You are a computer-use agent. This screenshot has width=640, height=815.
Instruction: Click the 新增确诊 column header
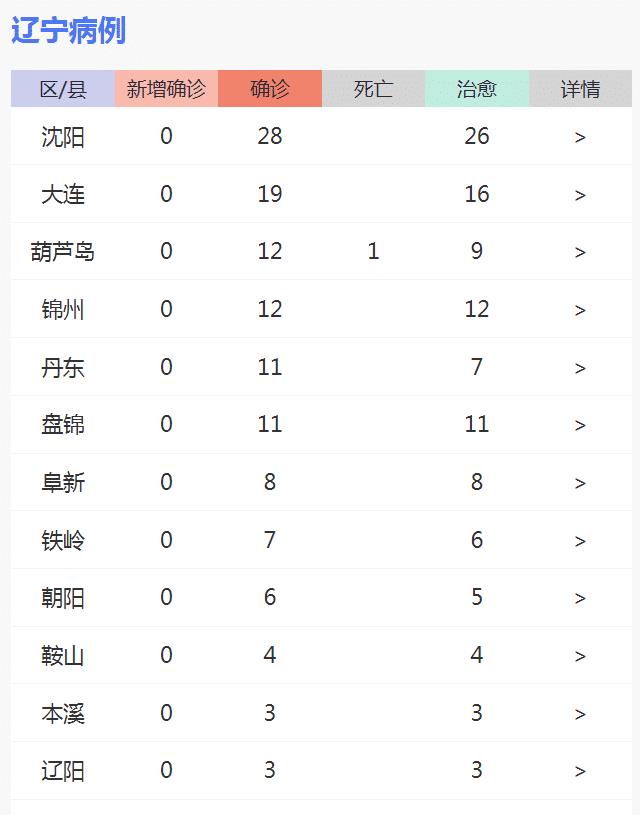166,88
